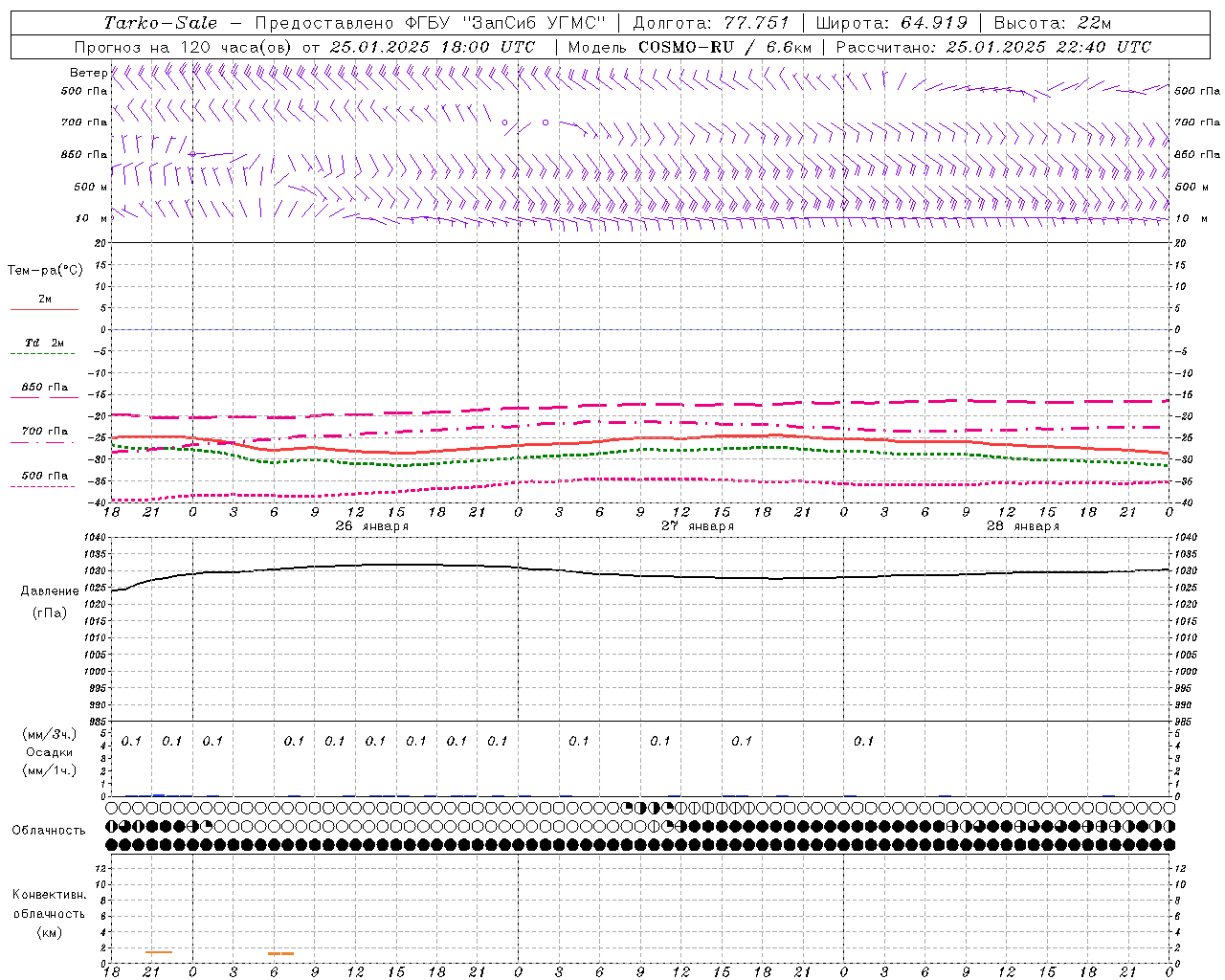
Task: Click the Tarko-Sale station title
Action: click(x=161, y=23)
